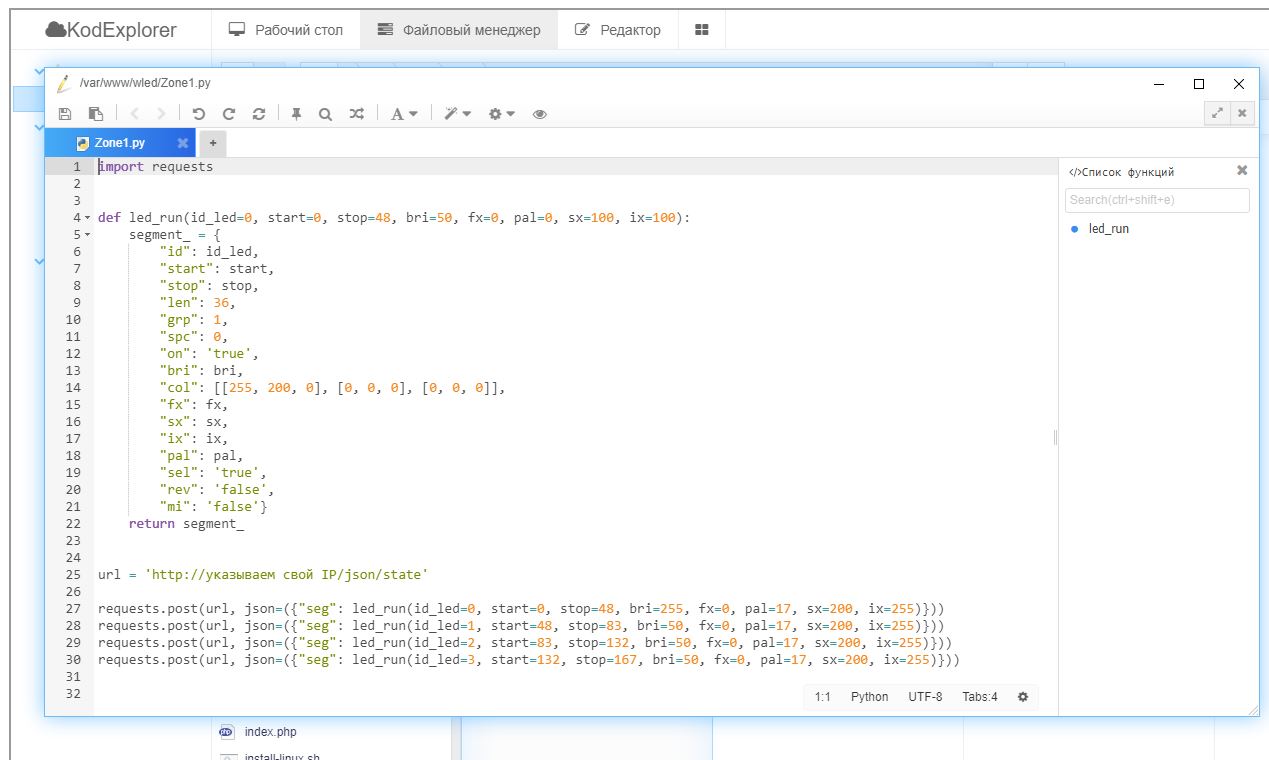Jump to led_run in function list
The width and height of the screenshot is (1269, 760).
1108,229
